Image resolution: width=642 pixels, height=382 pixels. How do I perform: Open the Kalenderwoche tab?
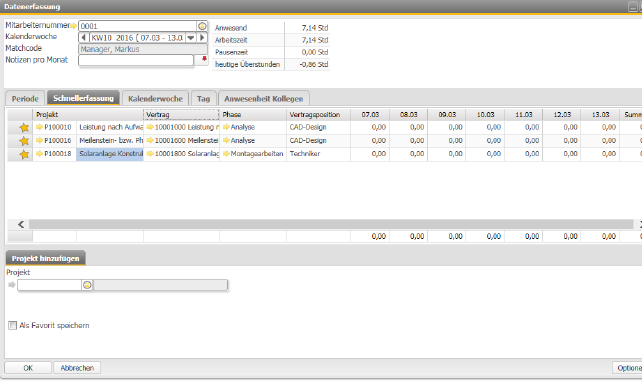155,99
